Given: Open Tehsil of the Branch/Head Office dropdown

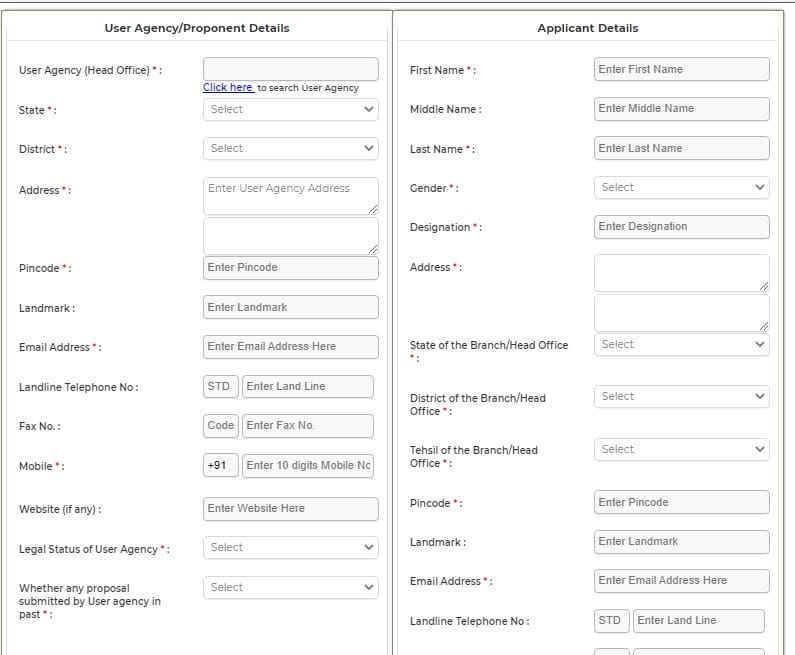Looking at the screenshot, I should pyautogui.click(x=681, y=449).
